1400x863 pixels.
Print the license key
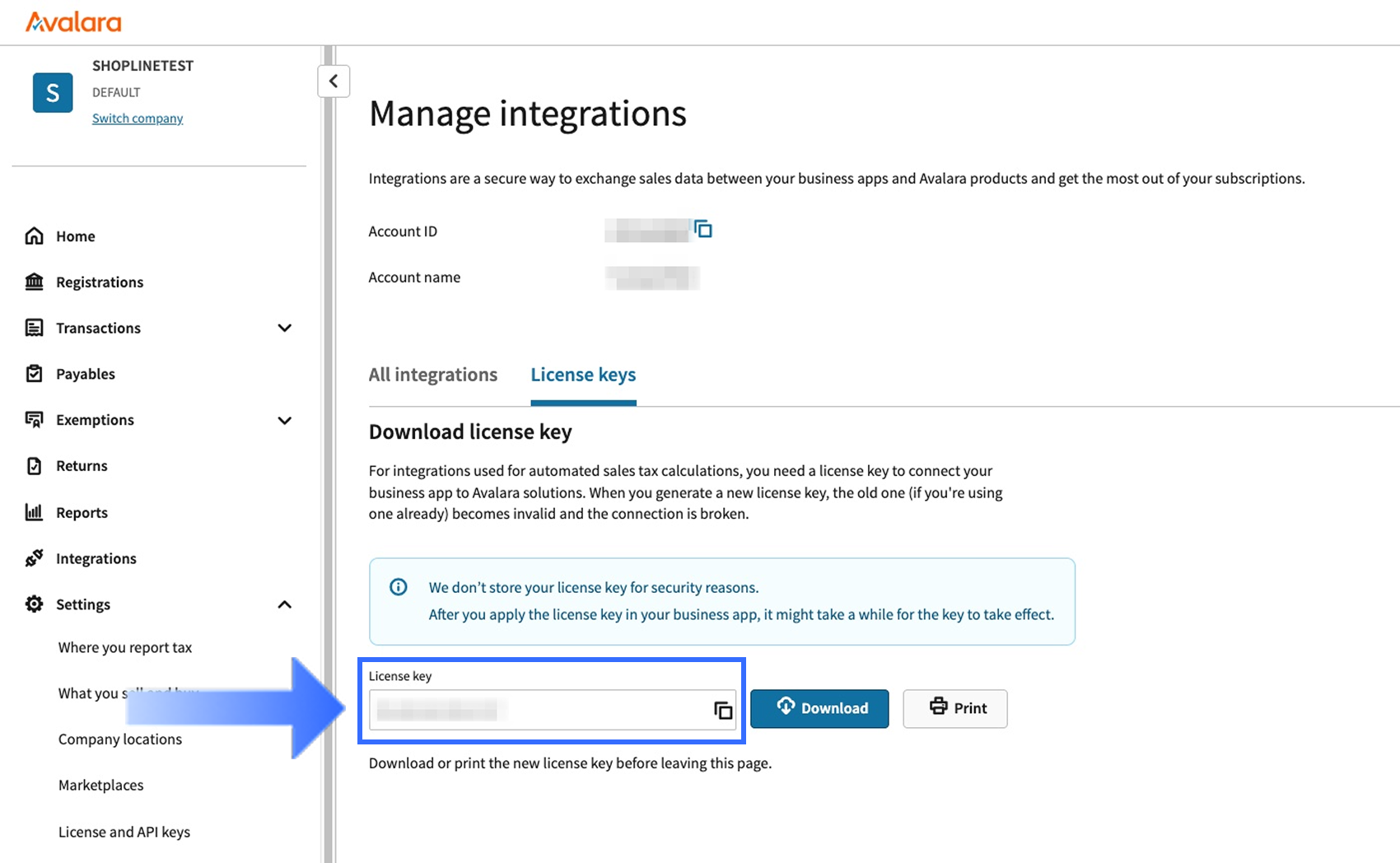tap(954, 708)
